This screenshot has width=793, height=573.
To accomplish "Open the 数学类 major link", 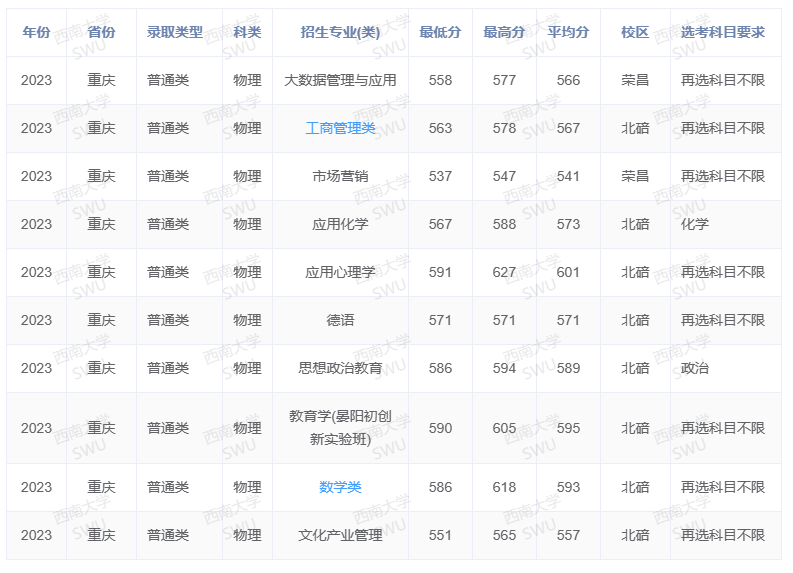I will [340, 487].
